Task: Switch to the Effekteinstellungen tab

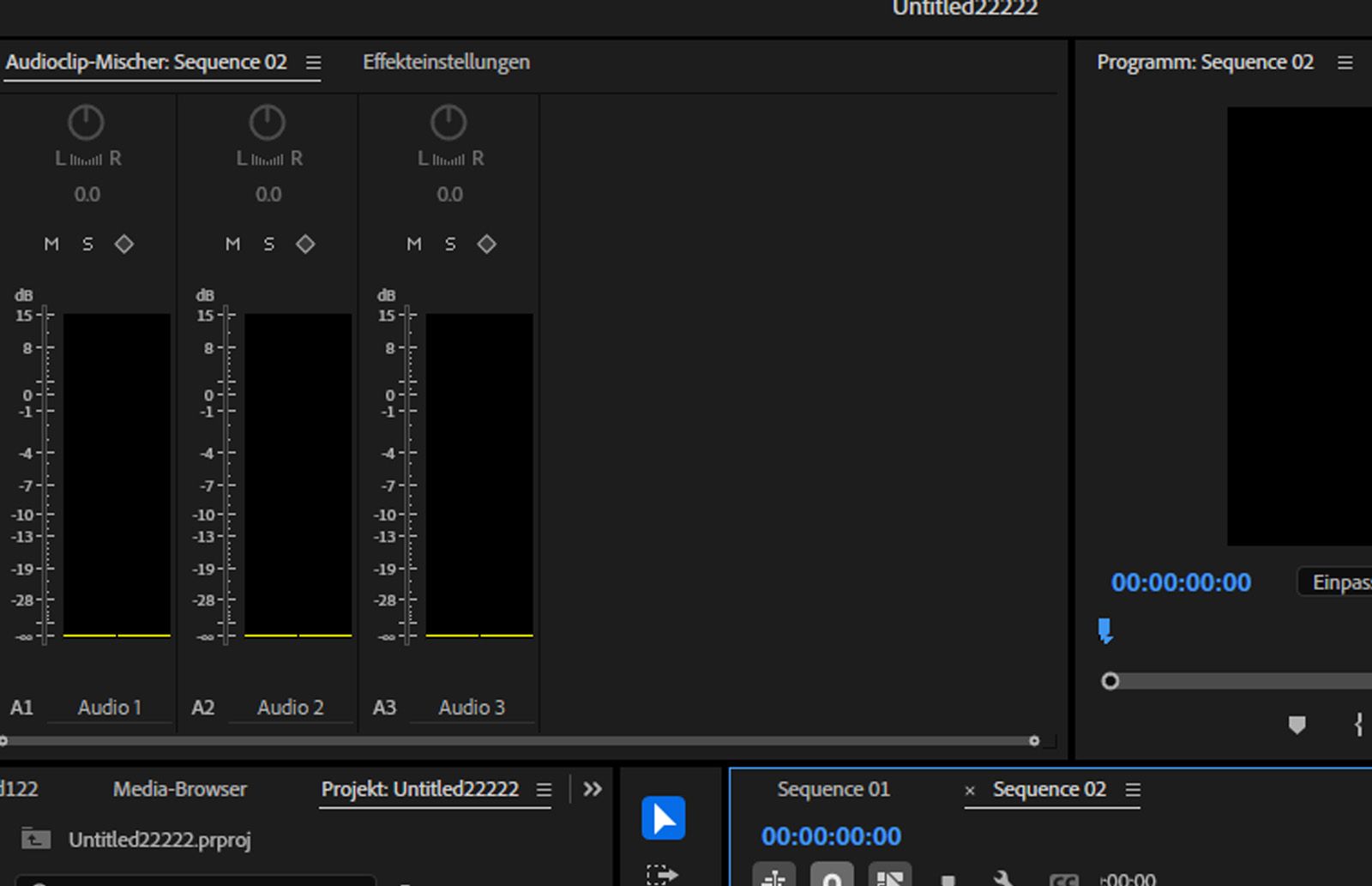Action: 446,62
